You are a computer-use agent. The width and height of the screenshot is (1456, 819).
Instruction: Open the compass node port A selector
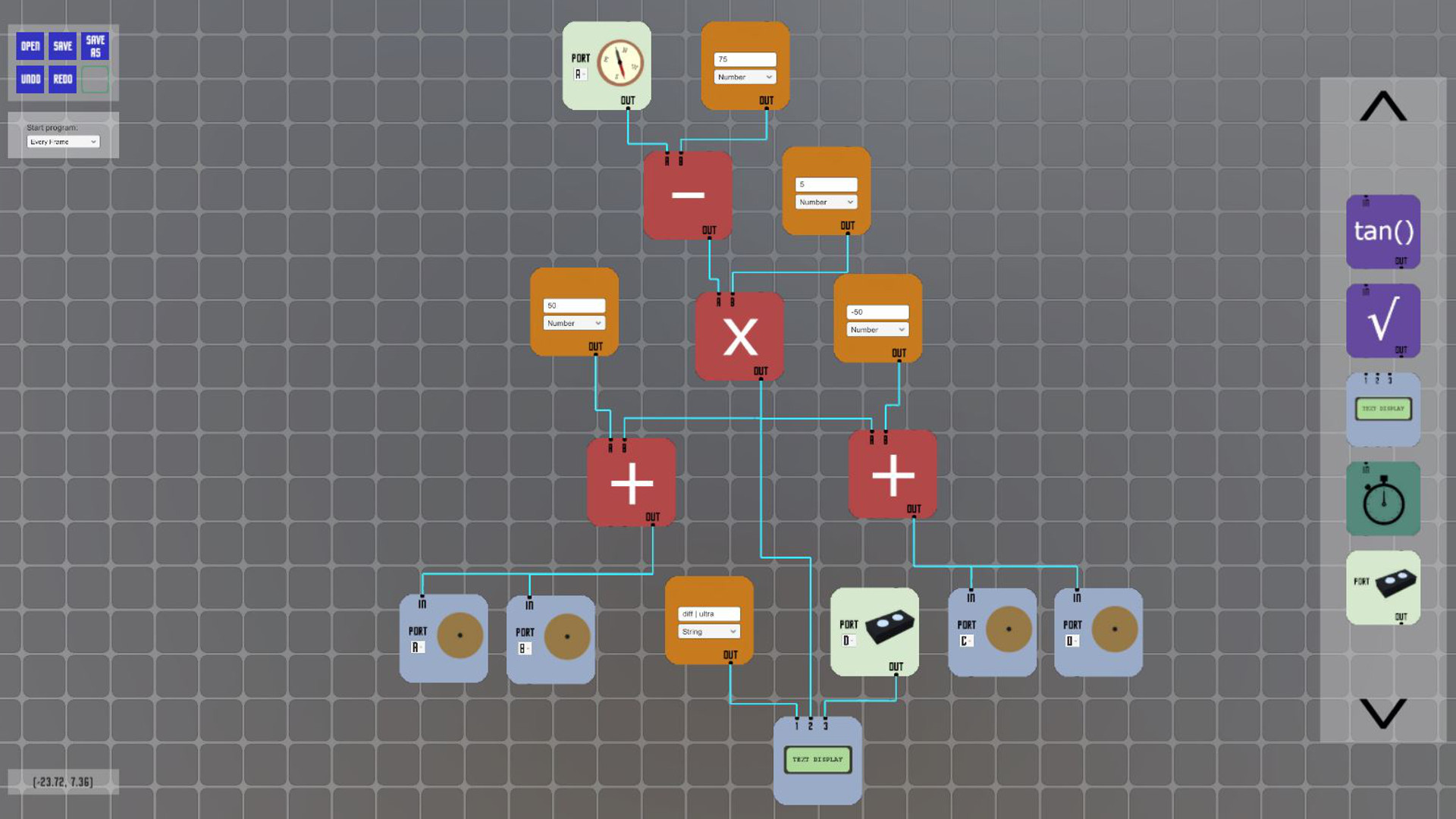click(x=579, y=74)
